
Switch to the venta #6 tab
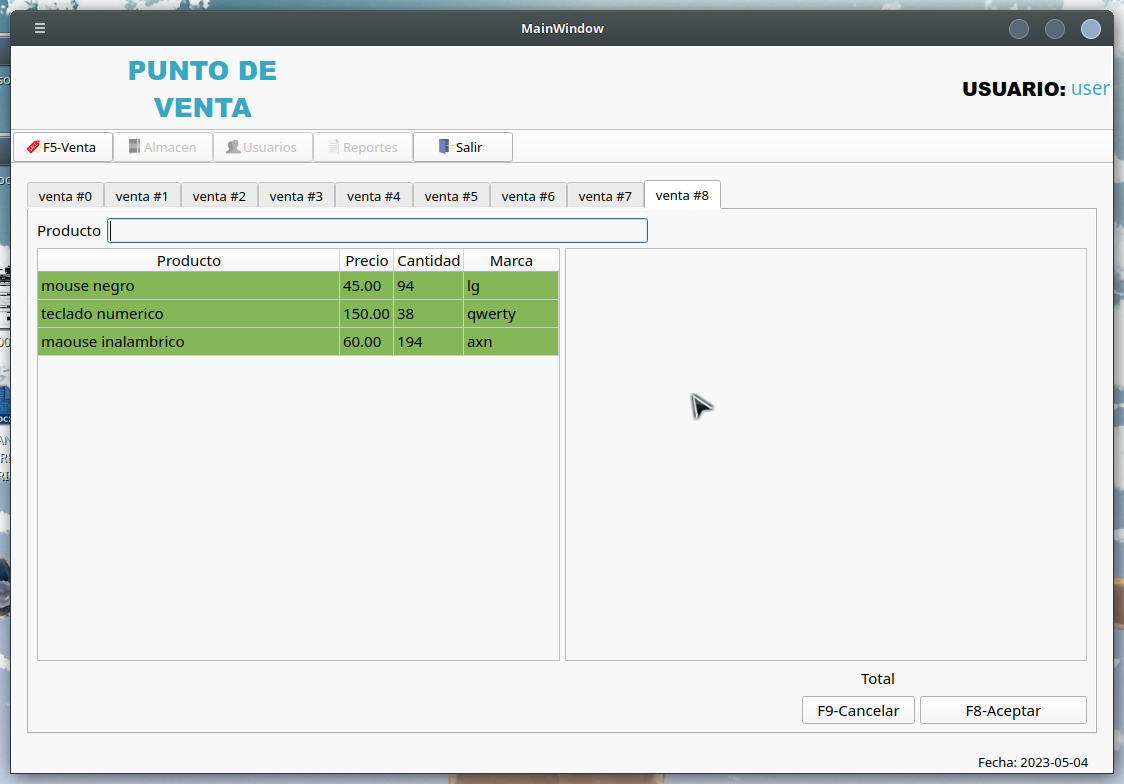[x=528, y=196]
